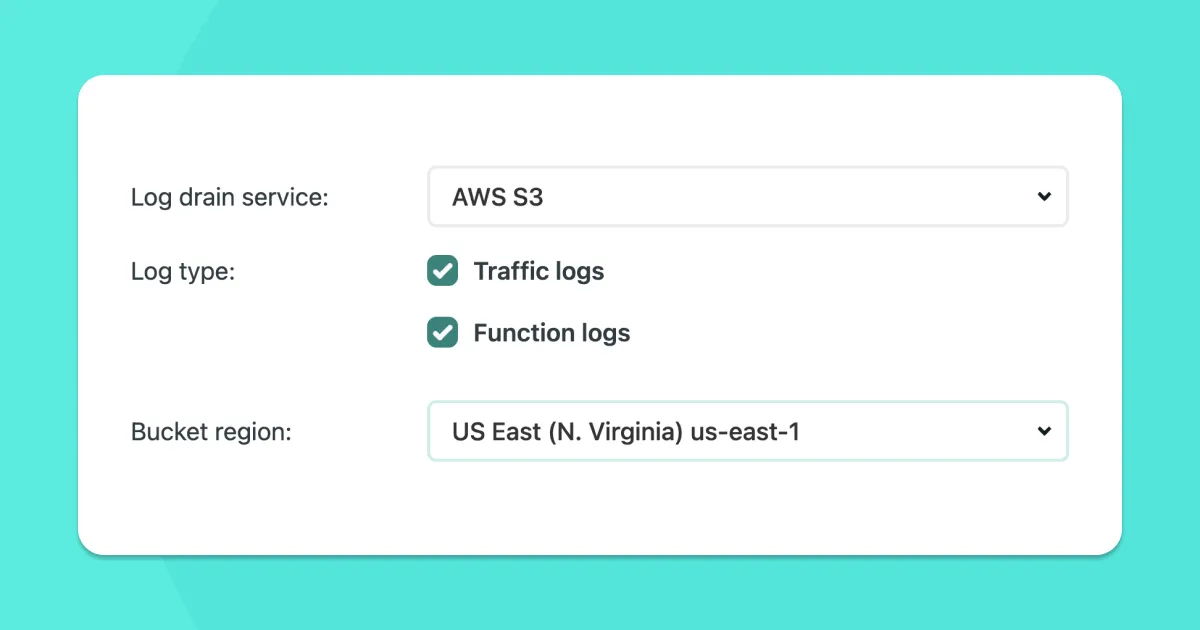Viewport: 1200px width, 630px height.
Task: Click empty space inside the AWS S3 select box
Action: pos(800,196)
